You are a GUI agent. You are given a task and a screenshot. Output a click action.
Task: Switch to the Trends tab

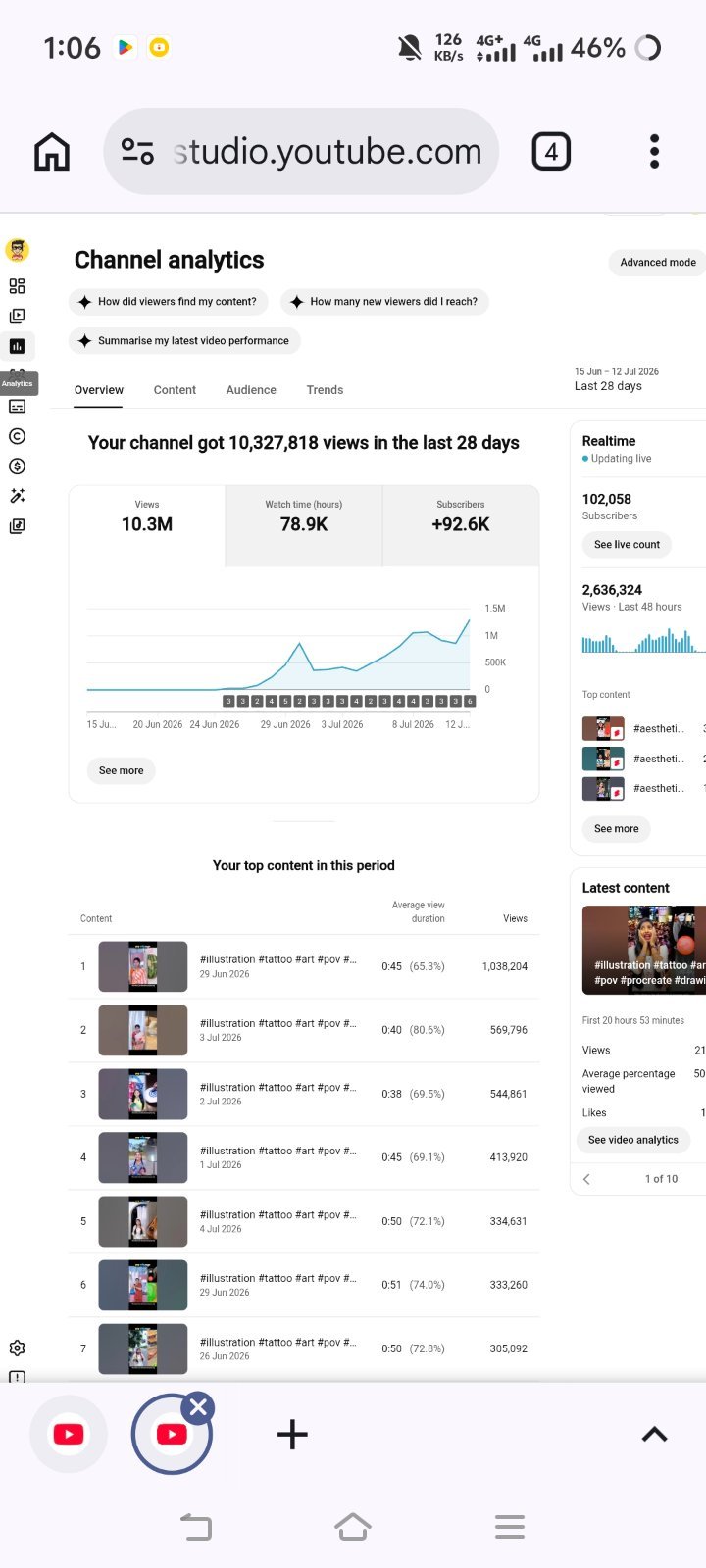pyautogui.click(x=325, y=390)
